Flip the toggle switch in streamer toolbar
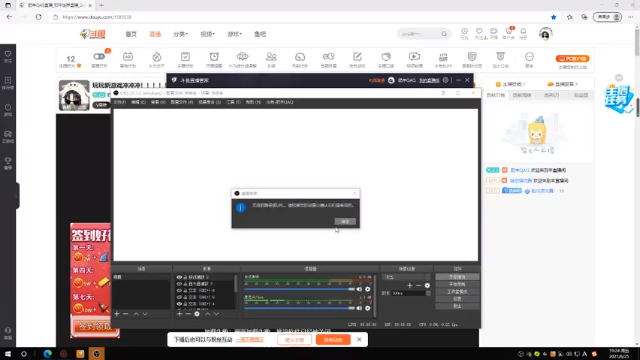The width and height of the screenshot is (640, 360). pyautogui.click(x=99, y=56)
